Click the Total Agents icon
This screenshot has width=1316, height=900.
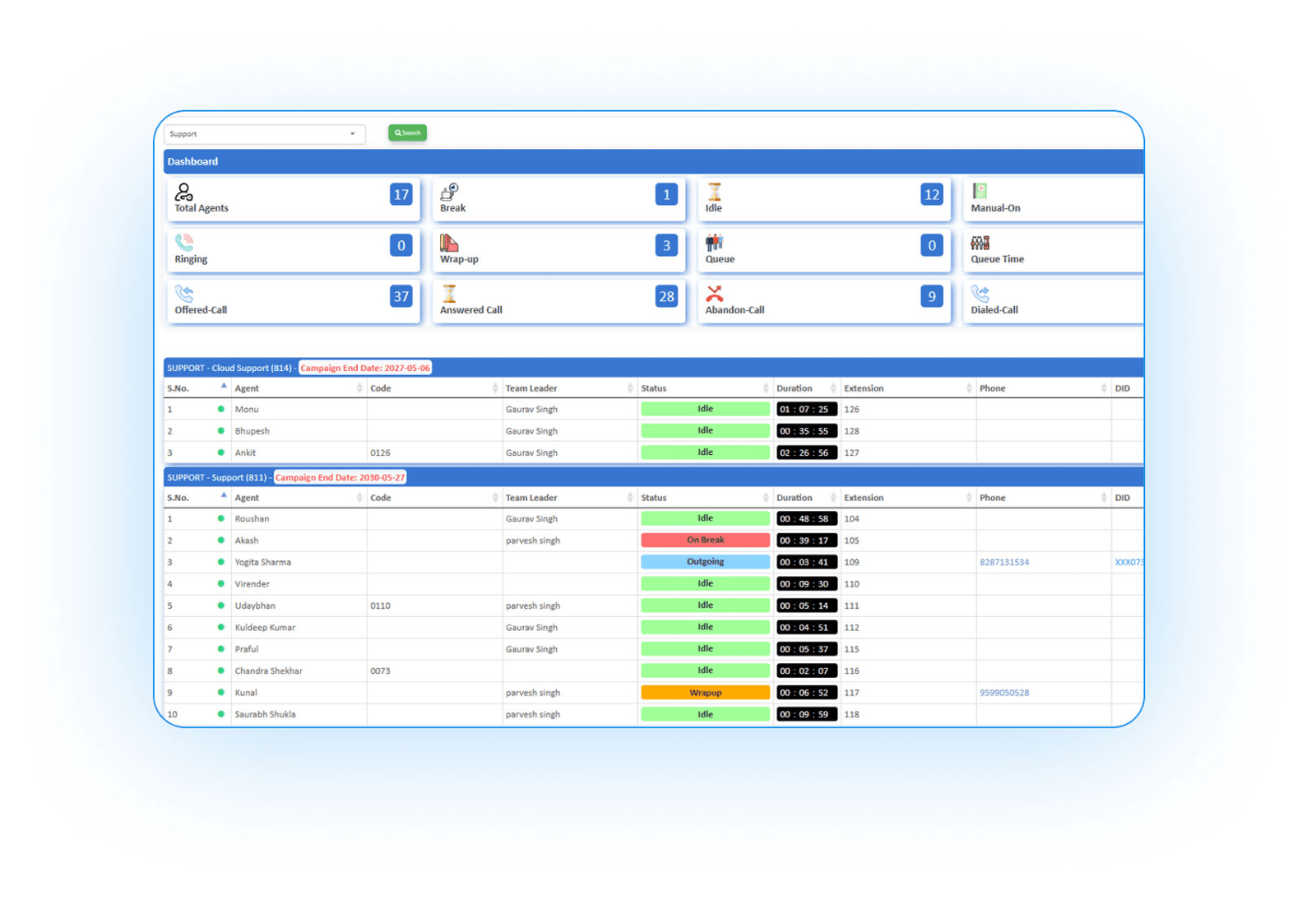(x=183, y=193)
